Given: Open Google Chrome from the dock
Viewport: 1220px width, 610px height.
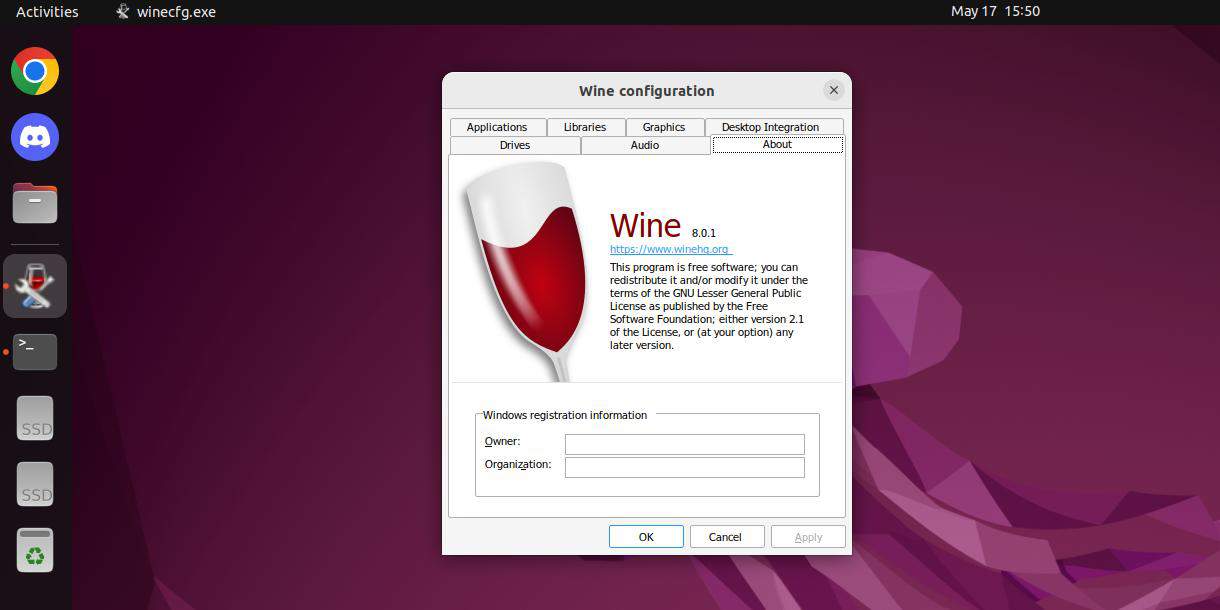Looking at the screenshot, I should [x=34, y=70].
